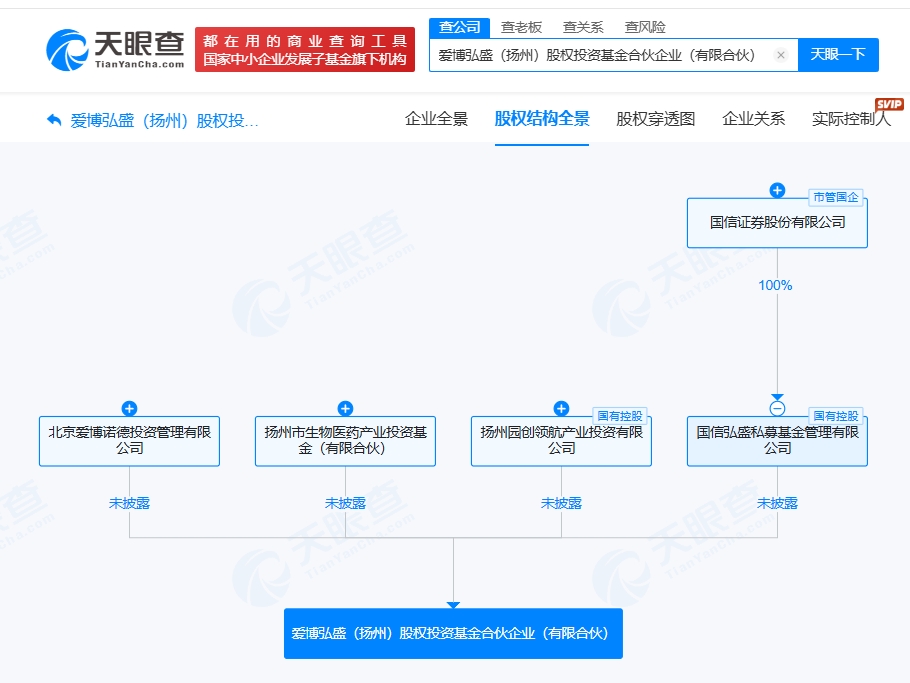Open the 实际控制人 SVIP tab

pyautogui.click(x=850, y=119)
